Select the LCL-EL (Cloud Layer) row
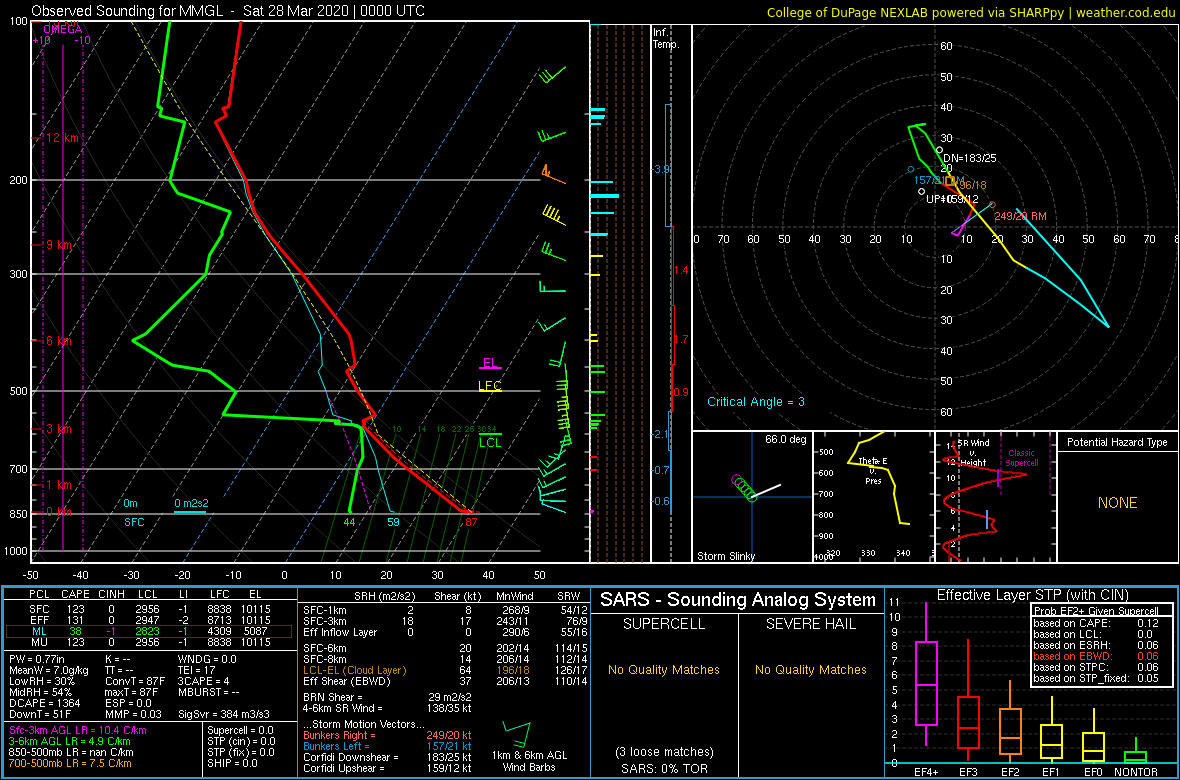 [445, 670]
